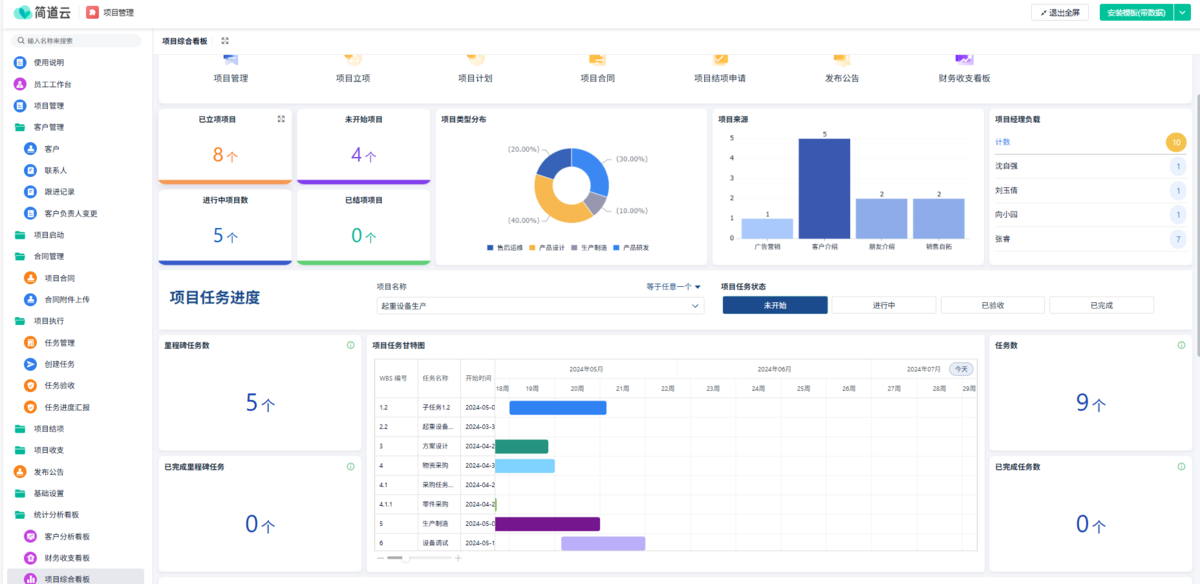Image resolution: width=1200 pixels, height=584 pixels.
Task: Select the 进行中 task status filter
Action: 884,305
